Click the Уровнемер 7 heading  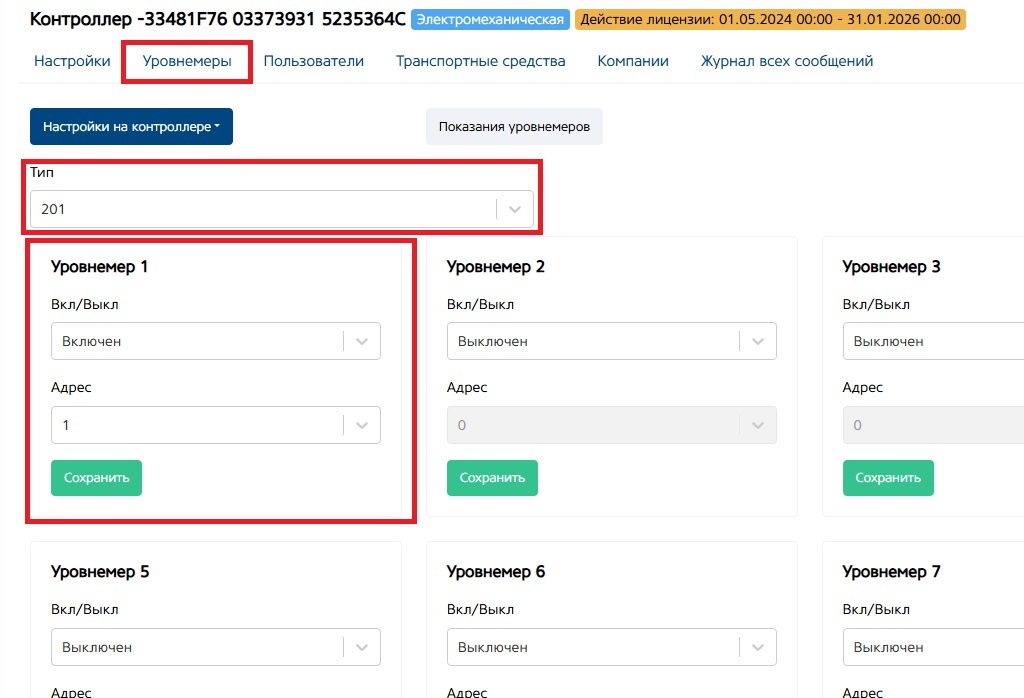pyautogui.click(x=891, y=572)
